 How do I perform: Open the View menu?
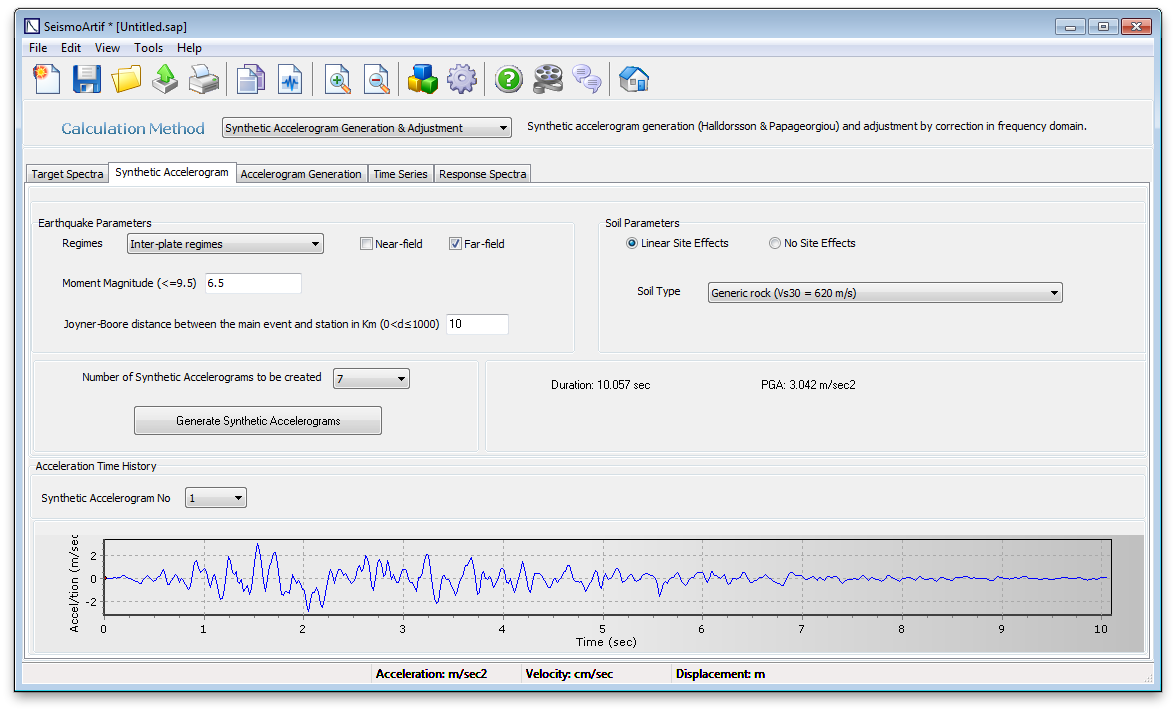point(107,48)
